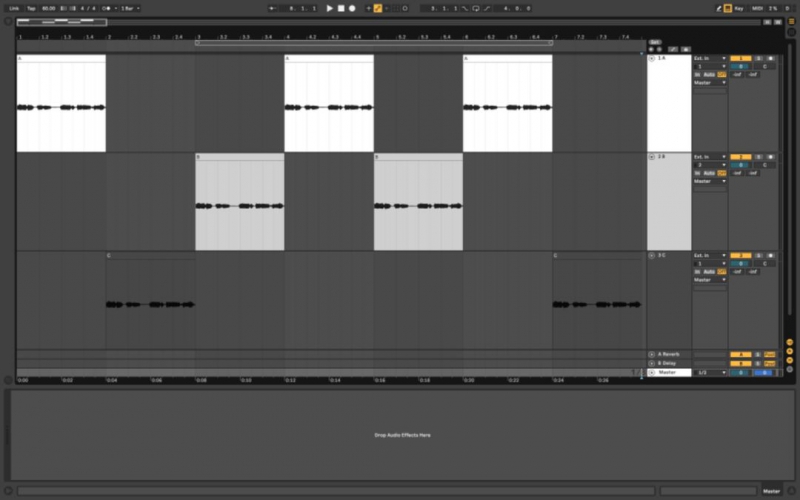This screenshot has height=500, width=800.
Task: Toggle the Draw Mode pencil icon
Action: tap(718, 8)
